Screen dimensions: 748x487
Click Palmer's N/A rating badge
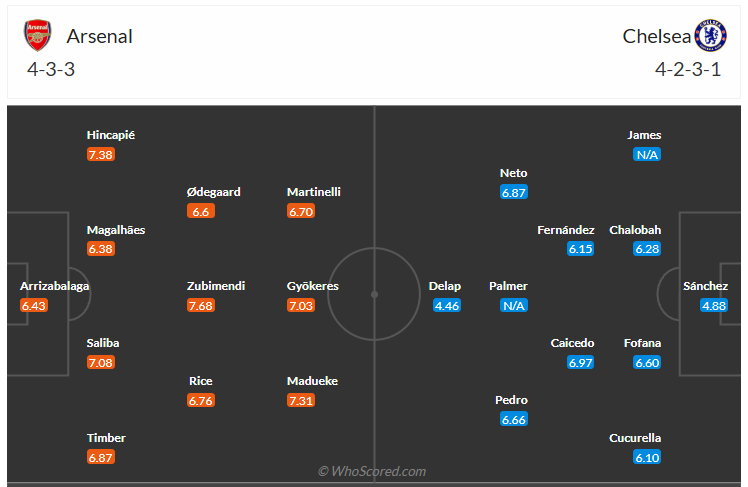click(515, 305)
